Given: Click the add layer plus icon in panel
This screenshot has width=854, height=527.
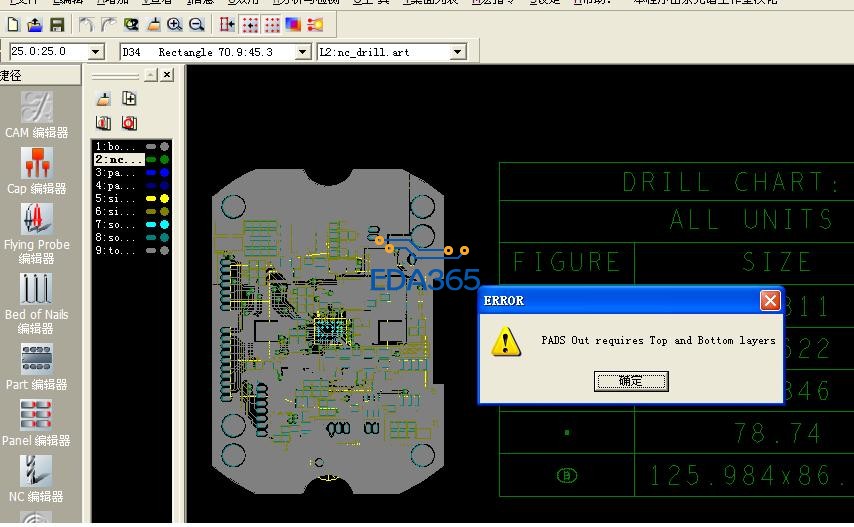Looking at the screenshot, I should (129, 99).
